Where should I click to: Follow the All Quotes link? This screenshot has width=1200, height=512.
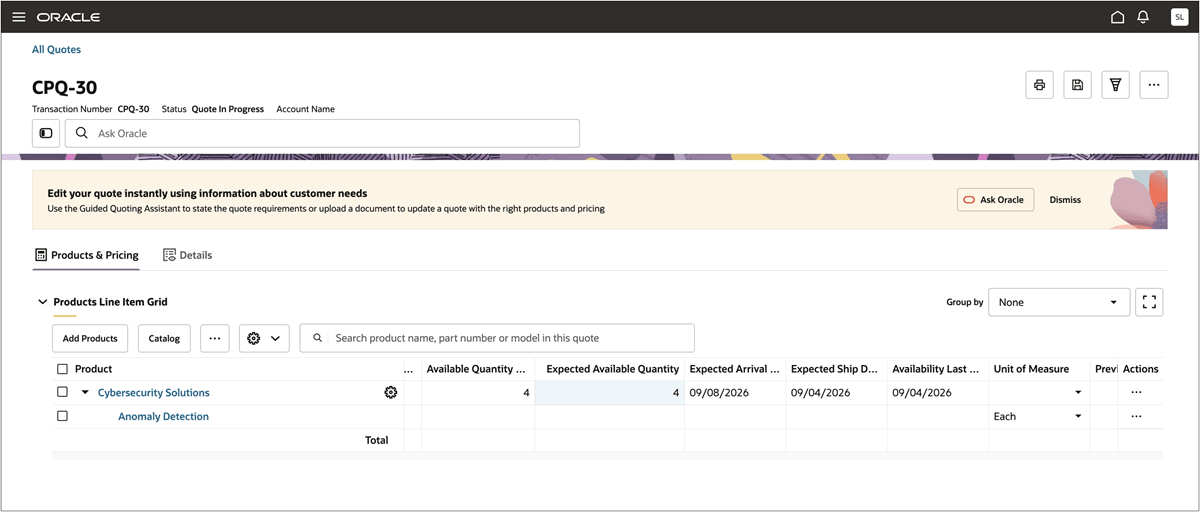pyautogui.click(x=56, y=49)
